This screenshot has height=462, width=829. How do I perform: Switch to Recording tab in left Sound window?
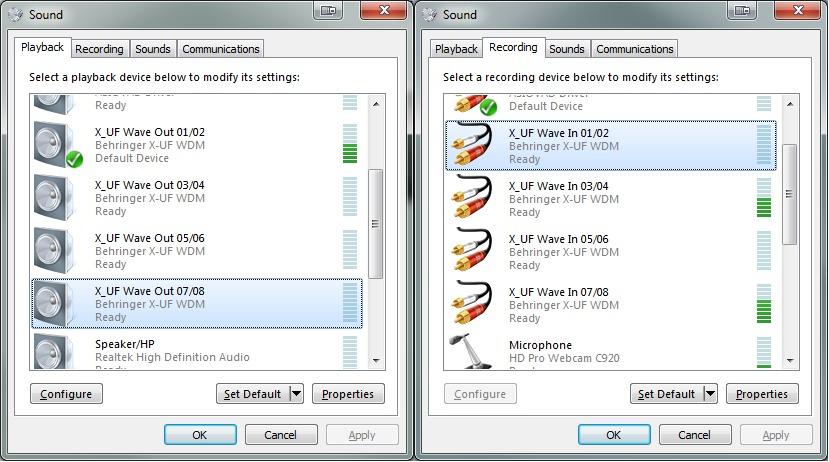point(99,49)
